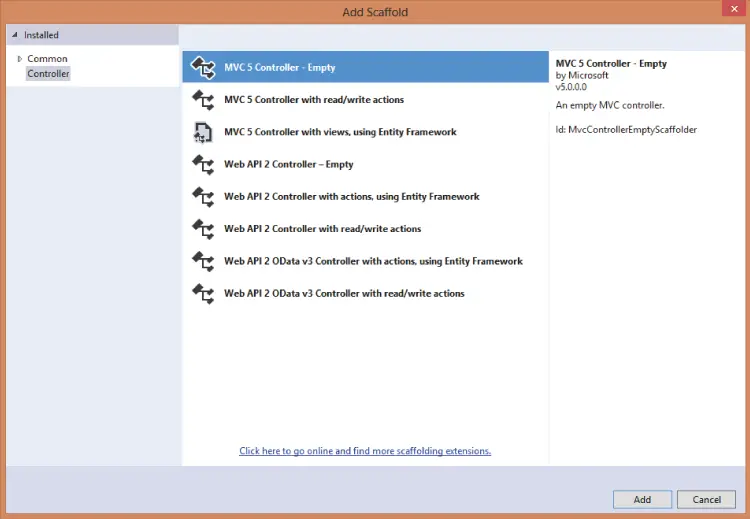The image size is (750, 519).
Task: Click icon for OData v3 Controller with read/write actions
Action: point(203,294)
